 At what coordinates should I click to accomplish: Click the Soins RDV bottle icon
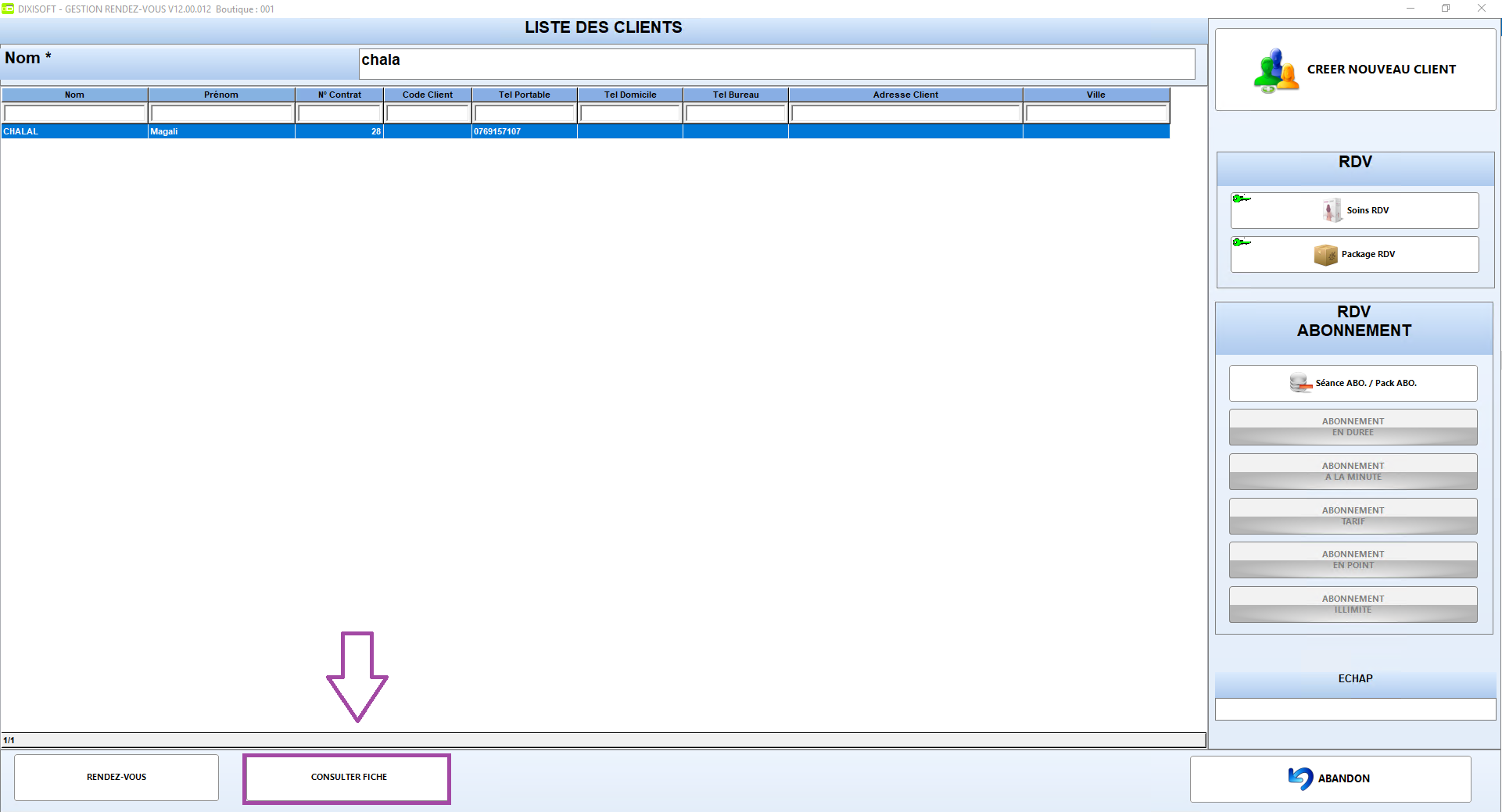click(x=1332, y=210)
